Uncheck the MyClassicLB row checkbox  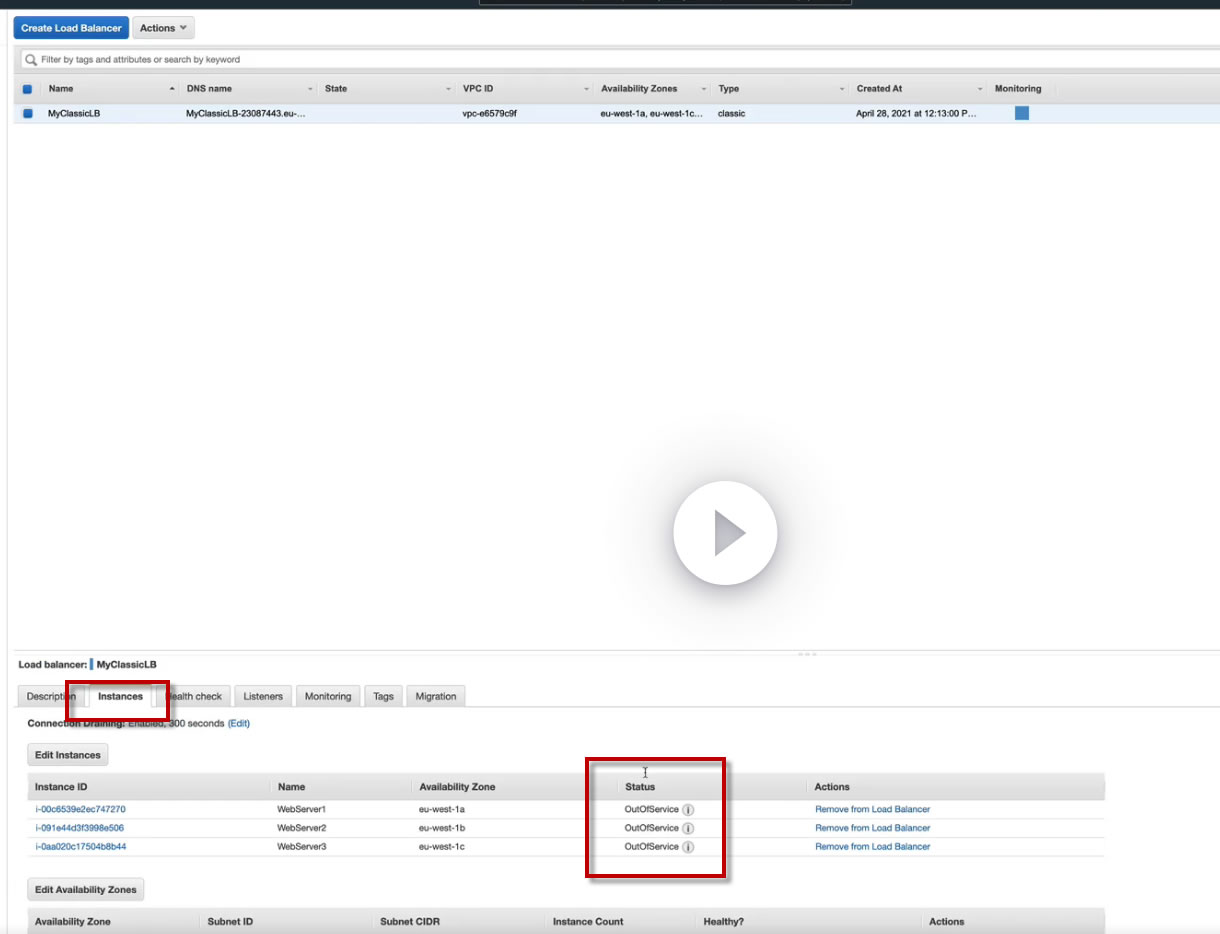click(28, 114)
